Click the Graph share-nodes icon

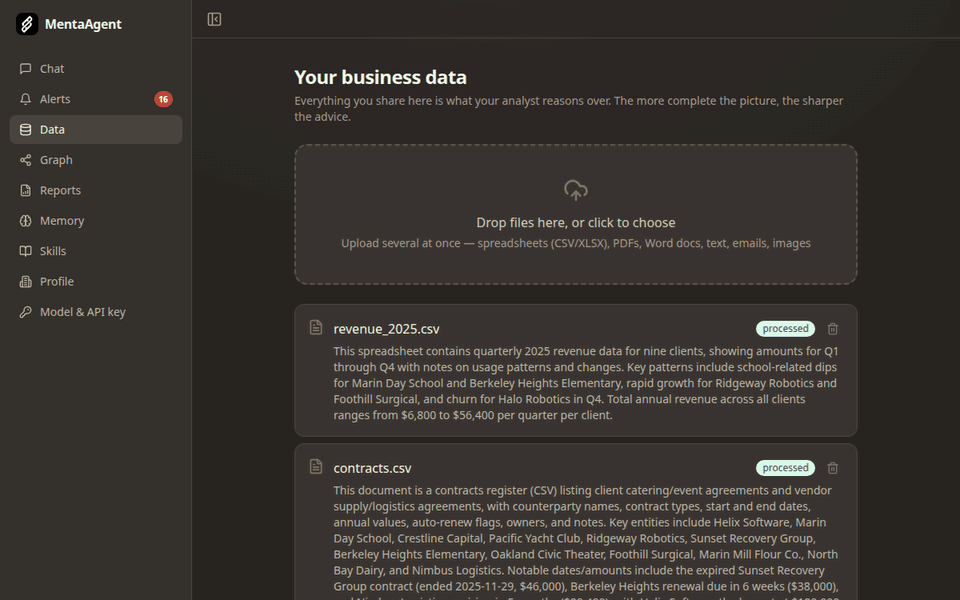25,160
